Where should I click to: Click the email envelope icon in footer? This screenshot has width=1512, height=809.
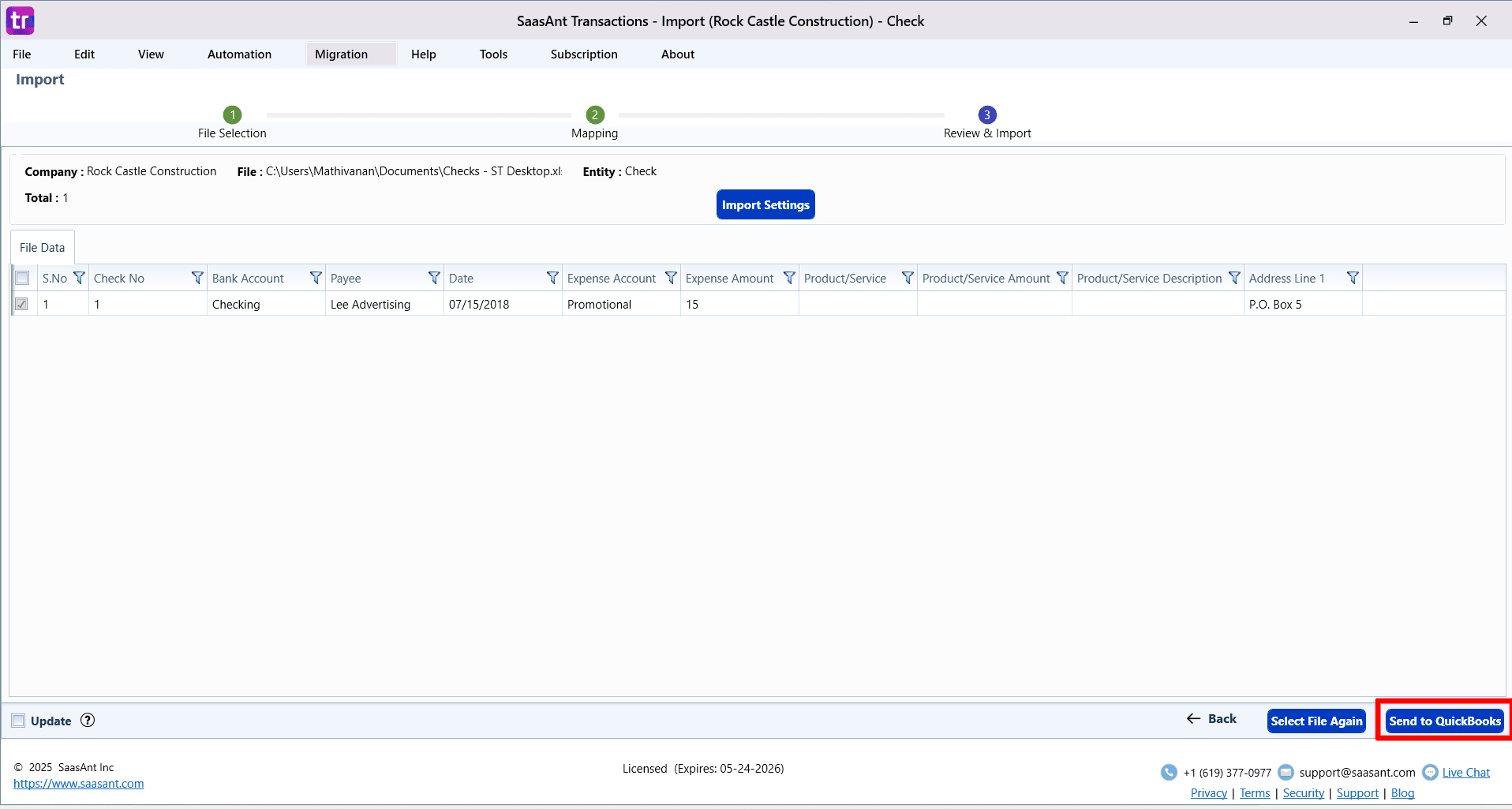[x=1286, y=772]
